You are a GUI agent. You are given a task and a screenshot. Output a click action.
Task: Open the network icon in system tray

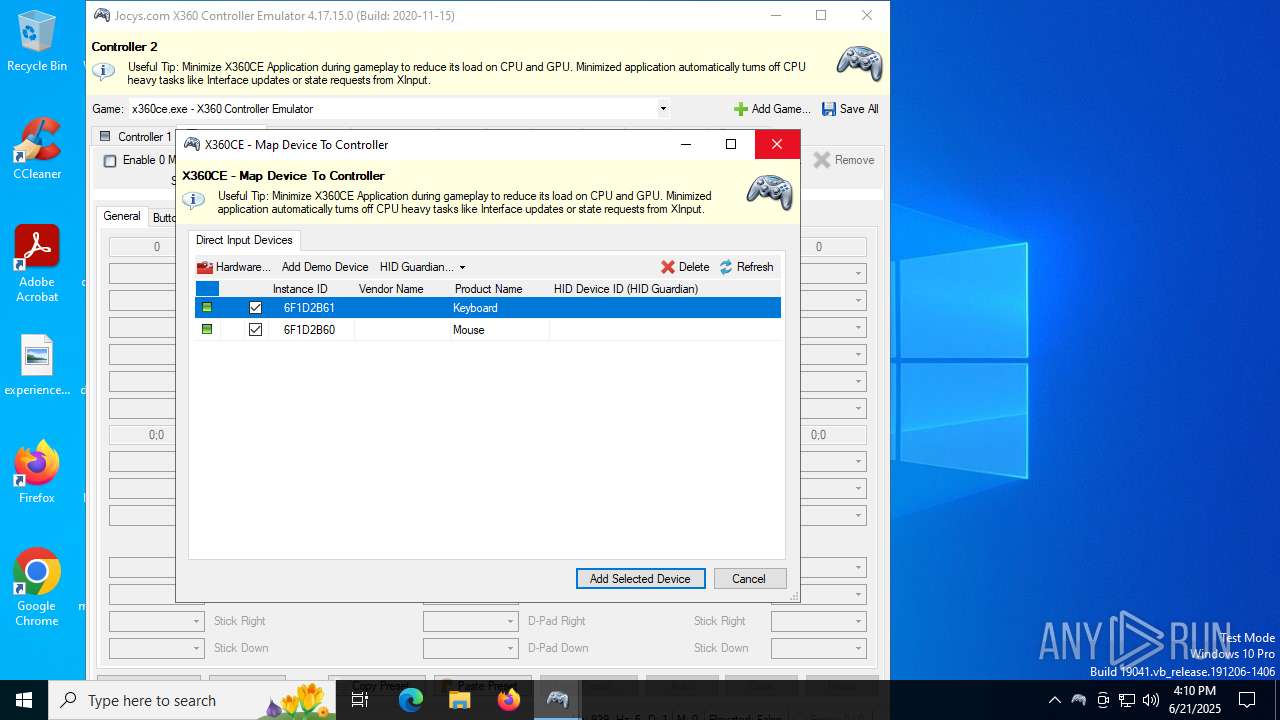click(x=1127, y=700)
